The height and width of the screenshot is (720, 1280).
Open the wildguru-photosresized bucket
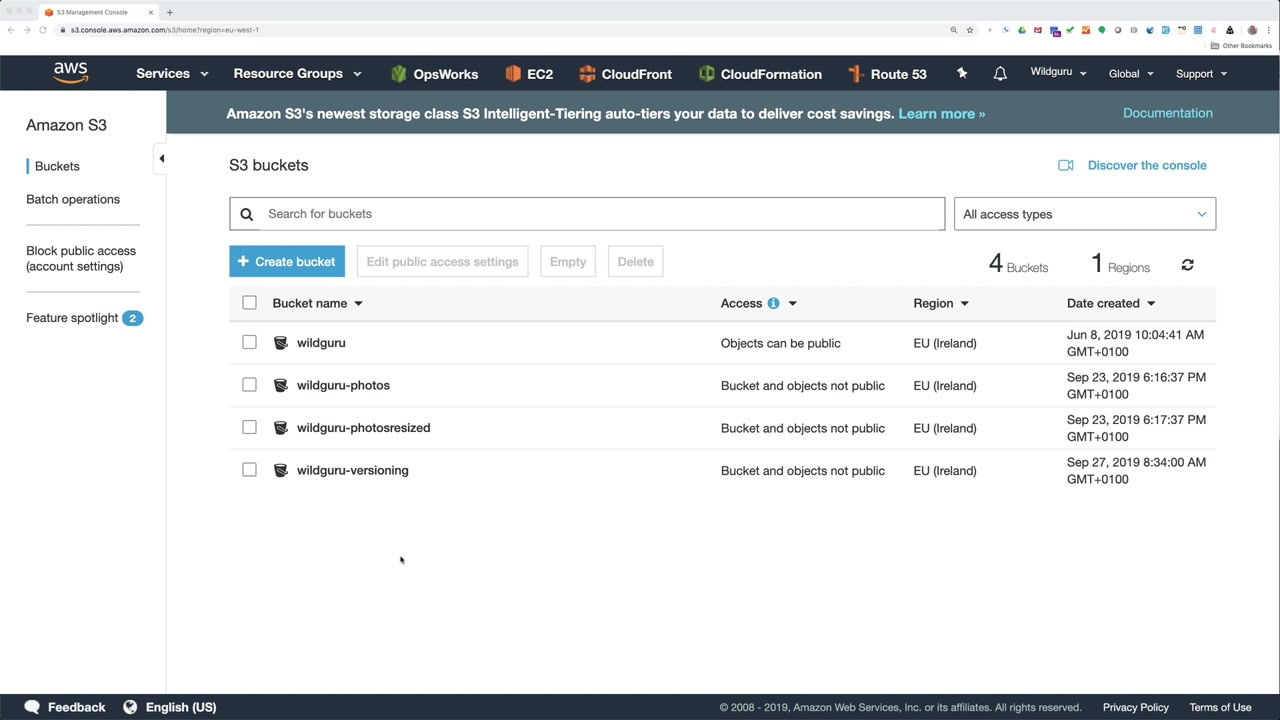(x=363, y=428)
